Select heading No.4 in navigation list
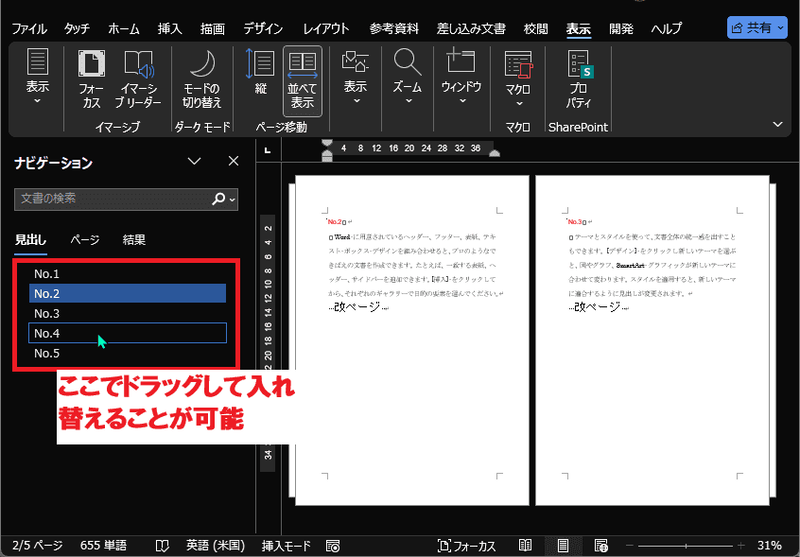Viewport: 800px width, 557px height. pyautogui.click(x=128, y=333)
